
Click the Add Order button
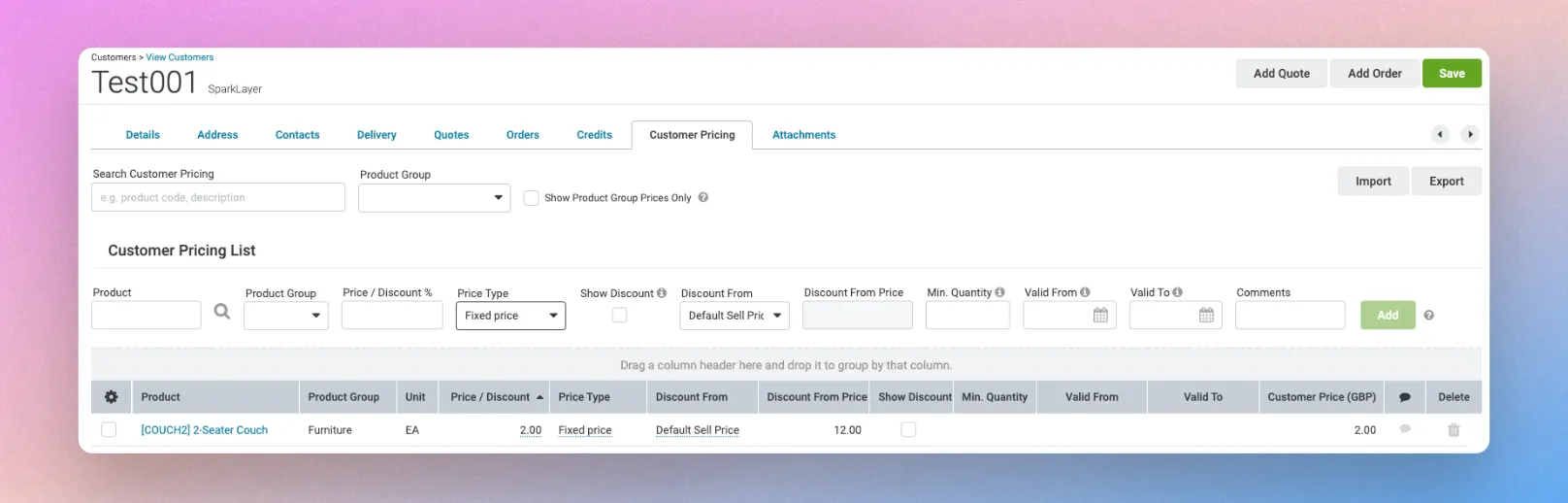[x=1375, y=74]
